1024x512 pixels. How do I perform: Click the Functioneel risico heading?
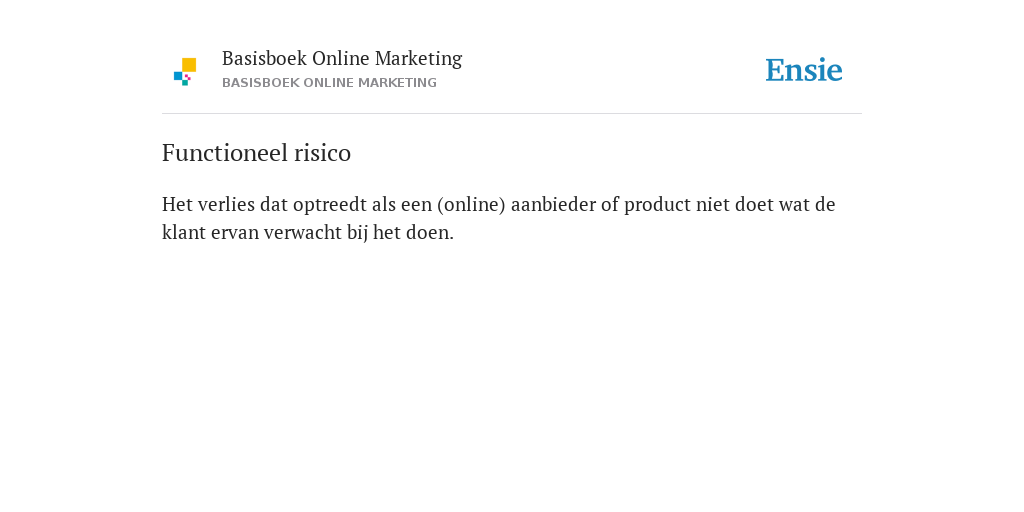(256, 153)
